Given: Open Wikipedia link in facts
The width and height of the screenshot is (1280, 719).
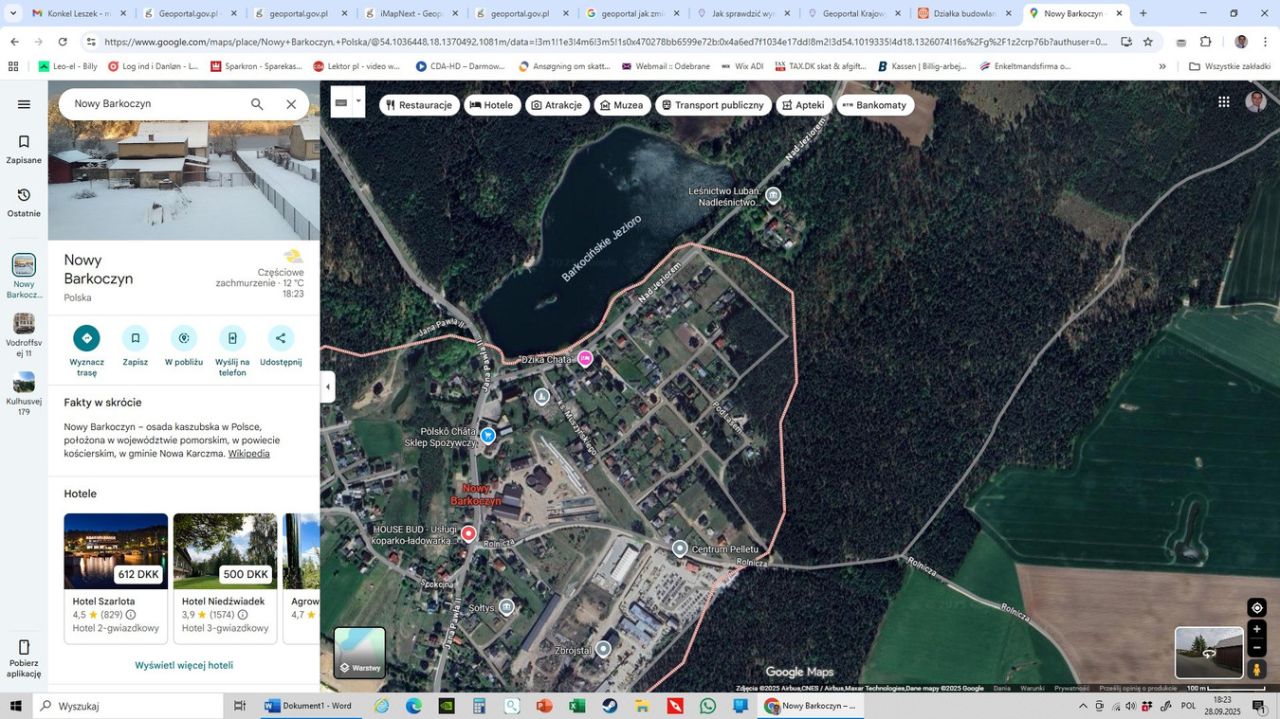Looking at the screenshot, I should [x=248, y=453].
